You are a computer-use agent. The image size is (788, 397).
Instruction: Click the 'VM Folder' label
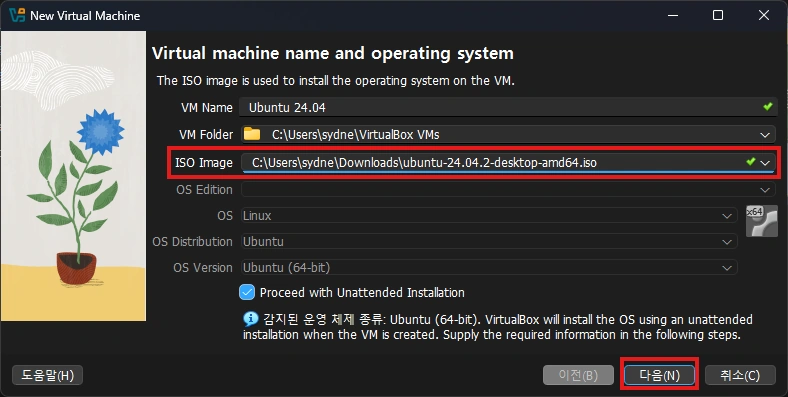click(x=206, y=135)
